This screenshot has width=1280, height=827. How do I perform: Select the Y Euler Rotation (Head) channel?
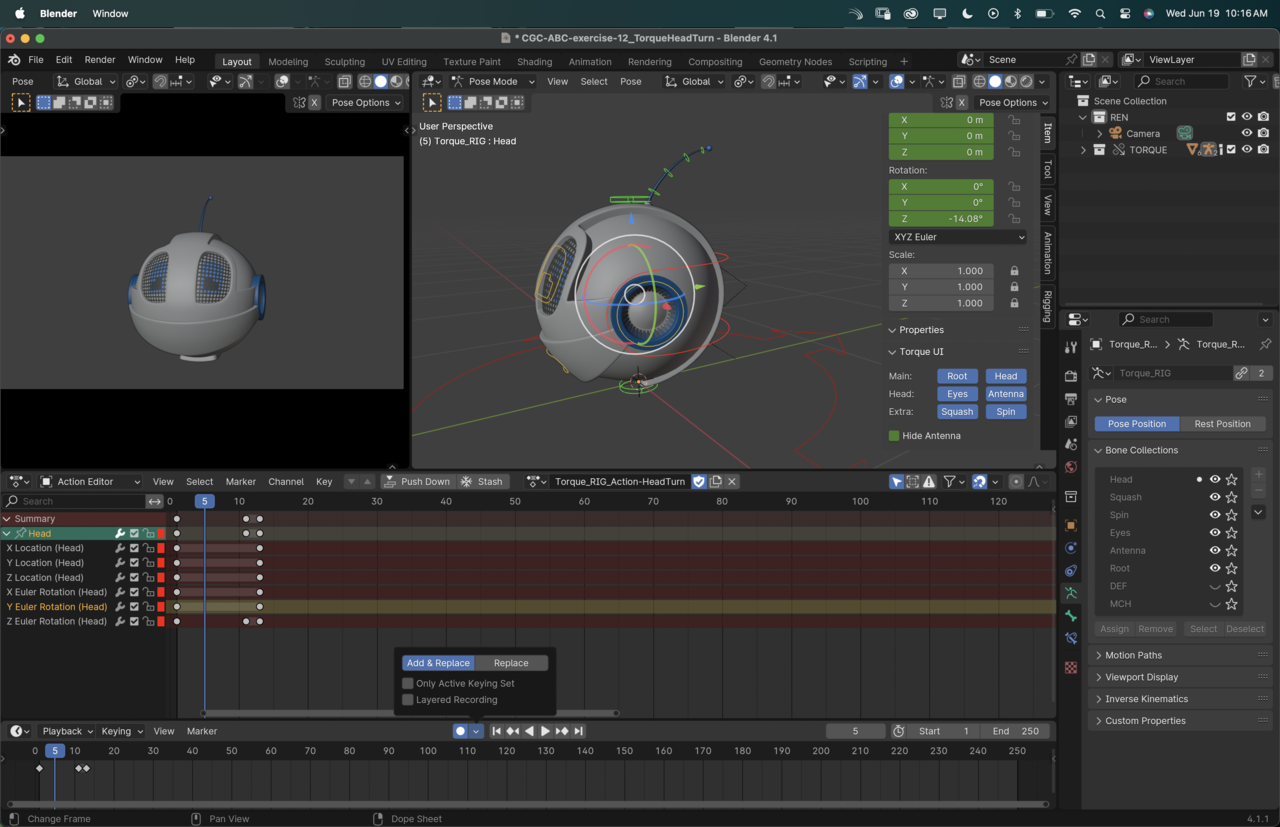pyautogui.click(x=57, y=606)
